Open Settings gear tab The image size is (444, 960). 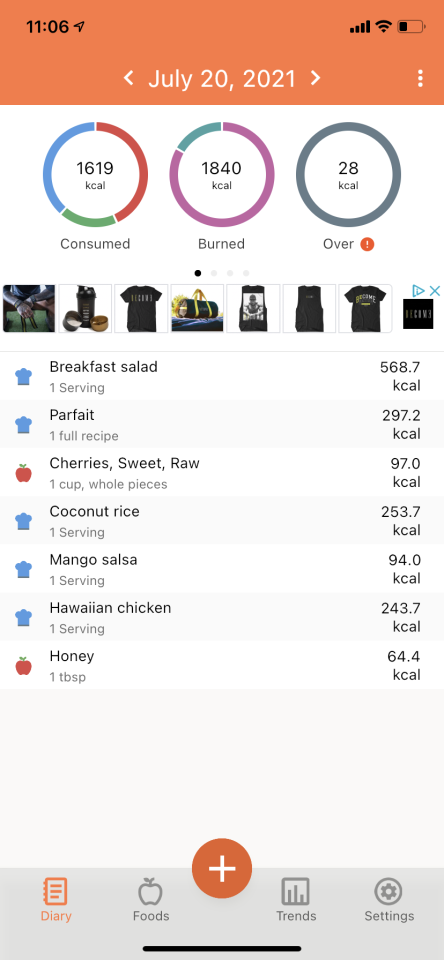[x=389, y=899]
